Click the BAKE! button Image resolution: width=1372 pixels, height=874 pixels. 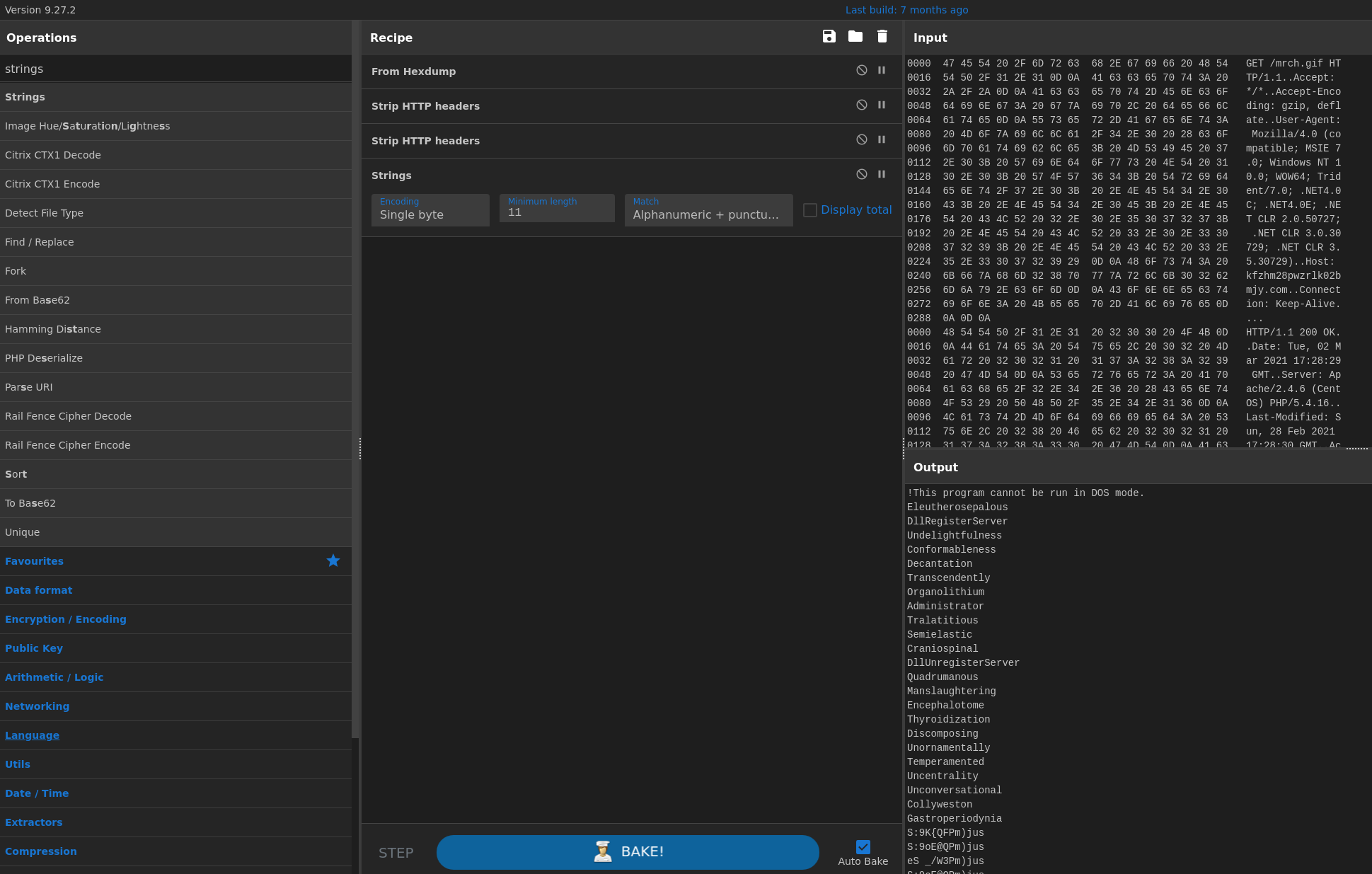(628, 852)
